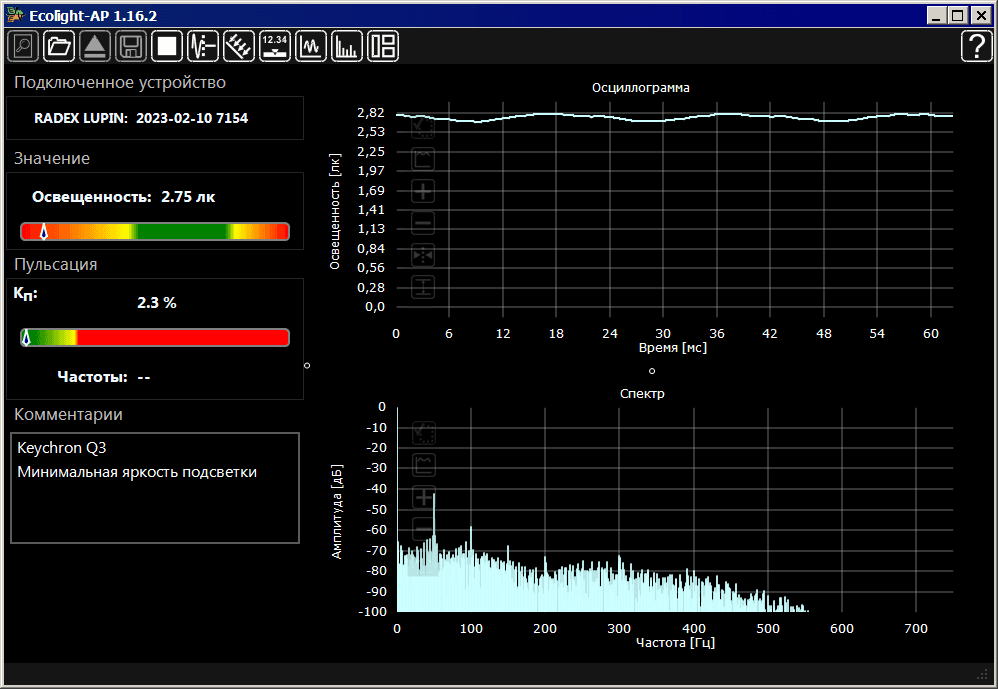This screenshot has height=689, width=998.
Task: Click the 'Пульсация' section heading
Action: (x=55, y=265)
